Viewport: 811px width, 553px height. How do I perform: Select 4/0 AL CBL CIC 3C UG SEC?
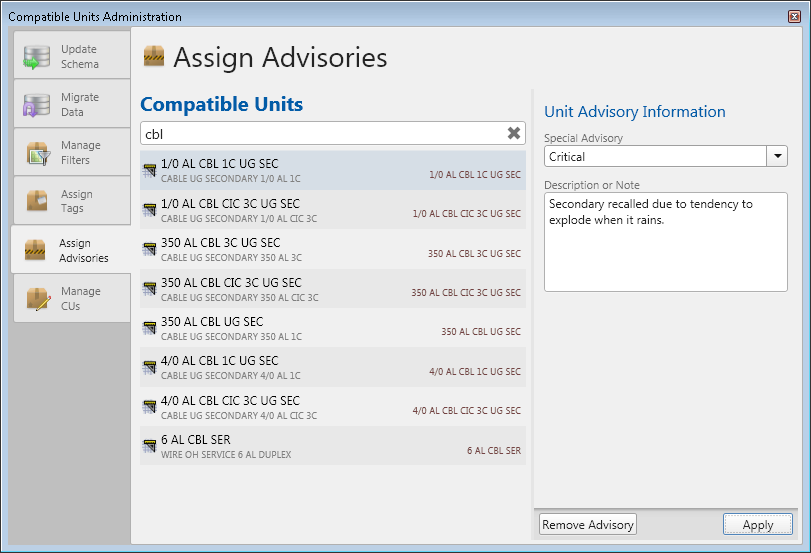pyautogui.click(x=332, y=406)
